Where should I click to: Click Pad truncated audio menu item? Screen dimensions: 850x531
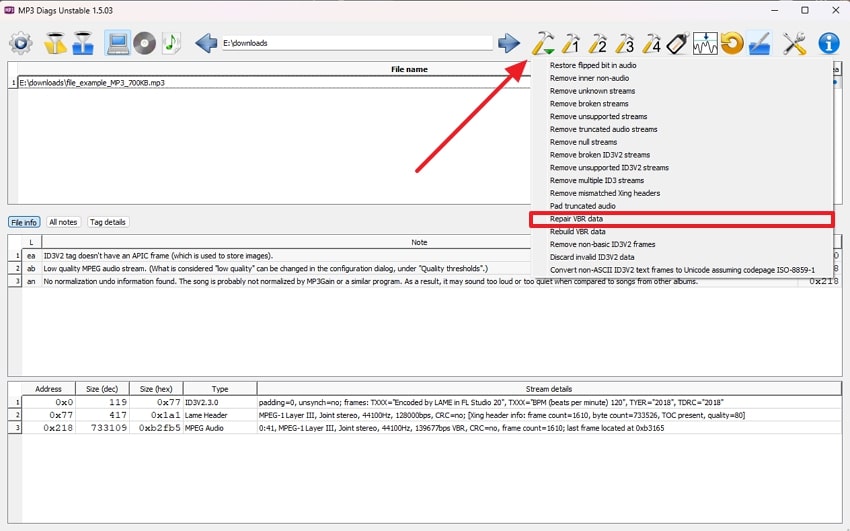click(582, 206)
